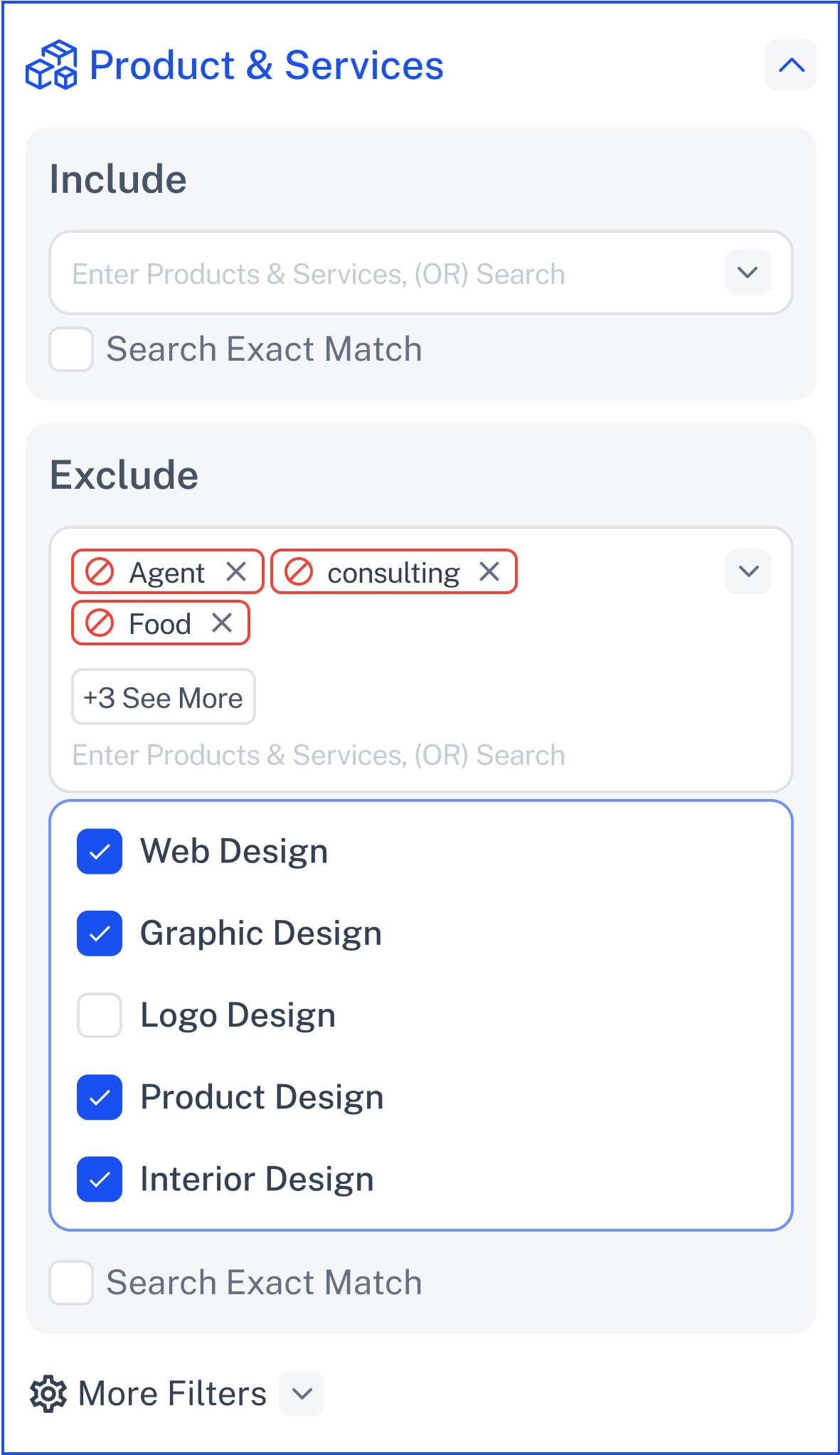Check the Logo Design checkbox
This screenshot has height=1455, width=840.
[x=100, y=1015]
